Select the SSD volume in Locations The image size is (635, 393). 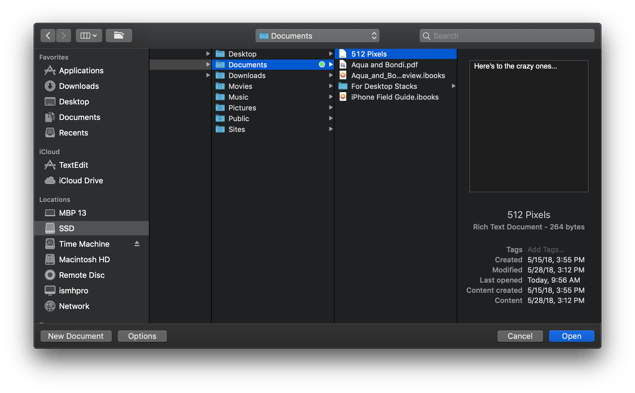[92, 228]
